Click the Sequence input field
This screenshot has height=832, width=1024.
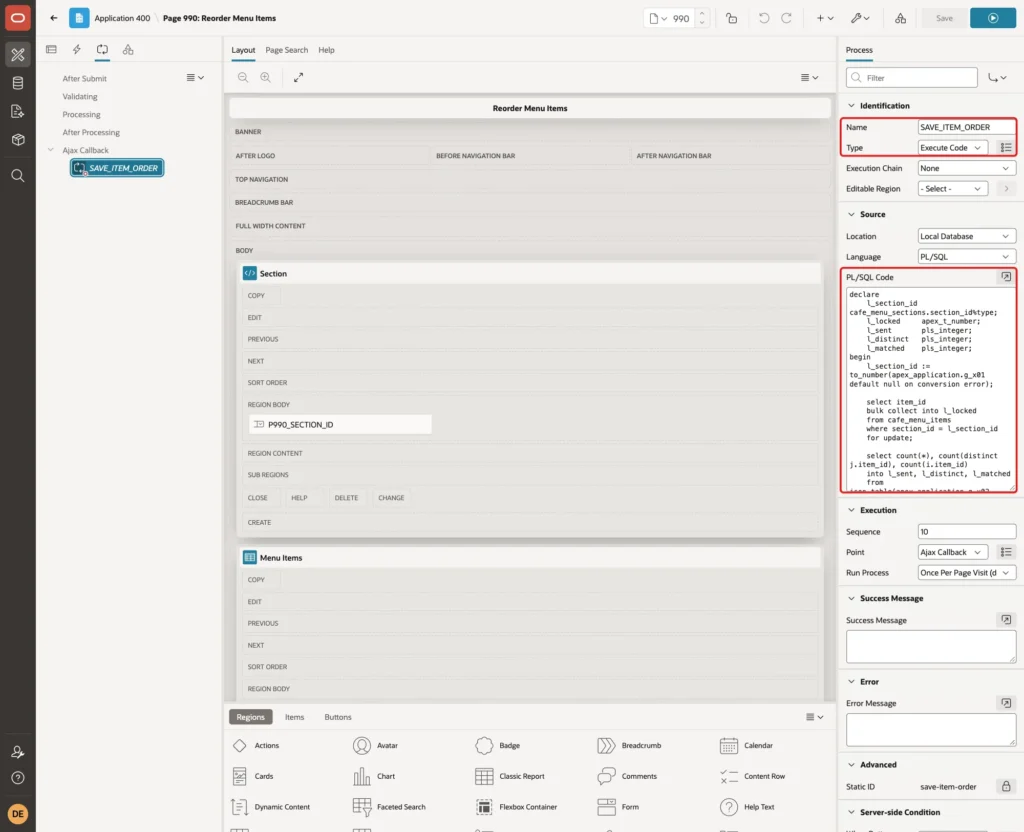click(x=967, y=532)
